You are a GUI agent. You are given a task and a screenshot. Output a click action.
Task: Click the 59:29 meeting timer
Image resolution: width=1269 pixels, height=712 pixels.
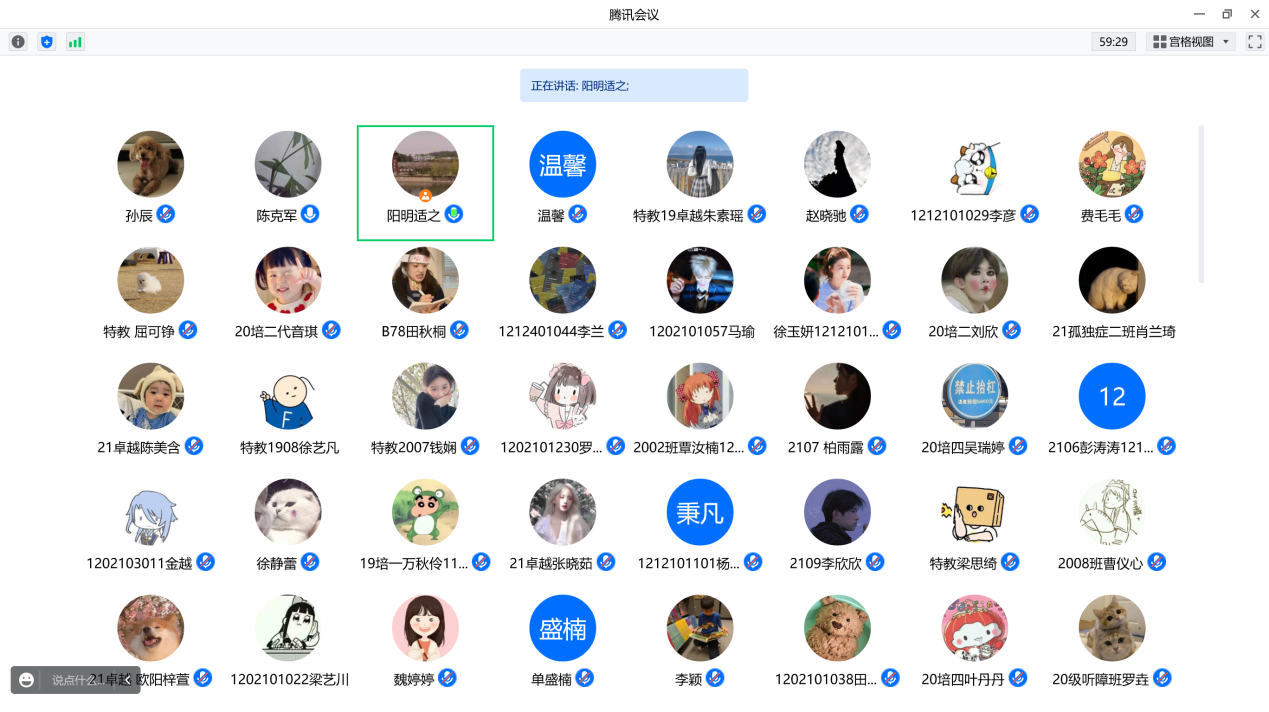tap(1113, 42)
